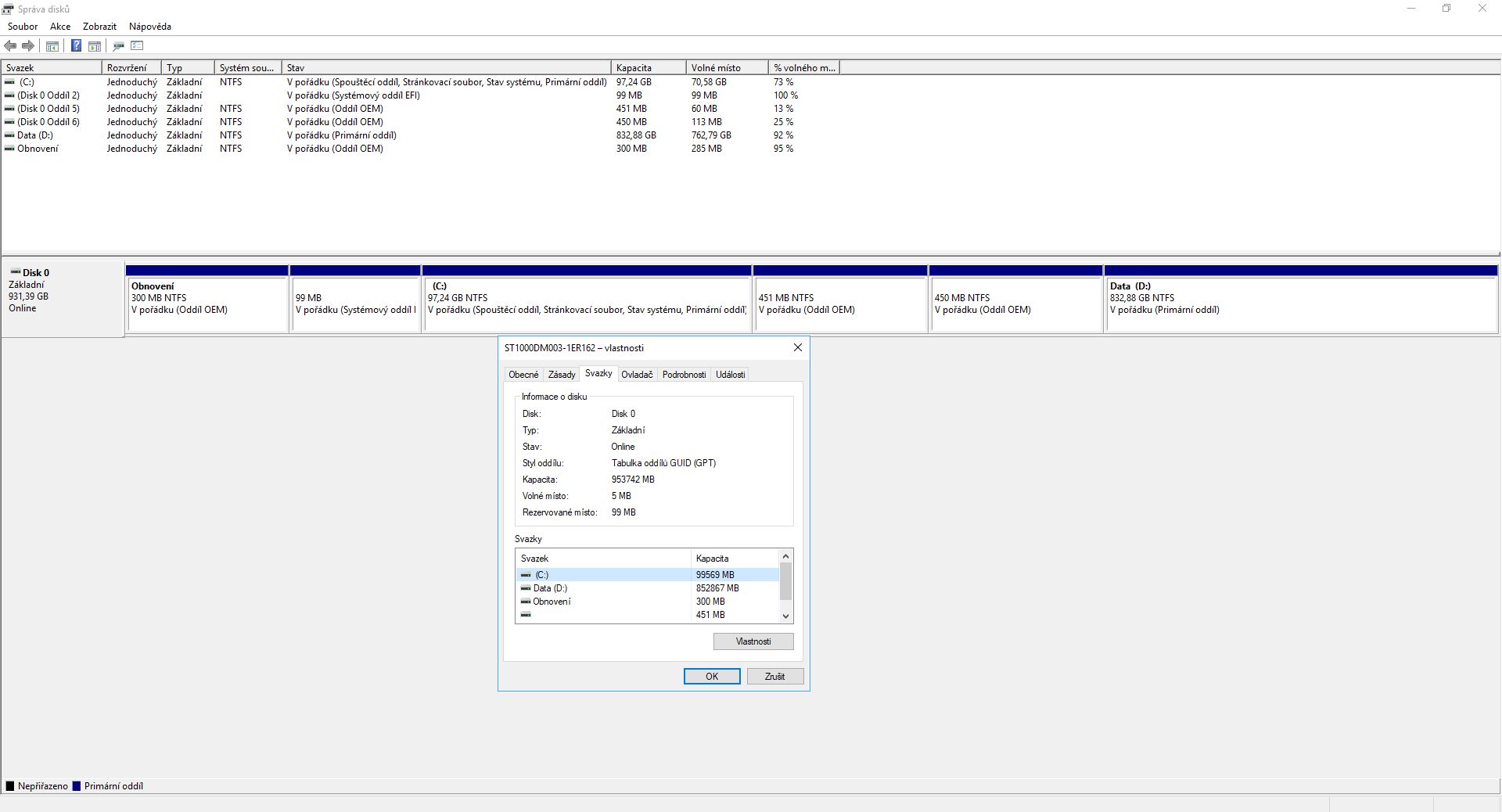Click the Forward arrow toolbar icon
The width and height of the screenshot is (1502, 812).
(28, 46)
